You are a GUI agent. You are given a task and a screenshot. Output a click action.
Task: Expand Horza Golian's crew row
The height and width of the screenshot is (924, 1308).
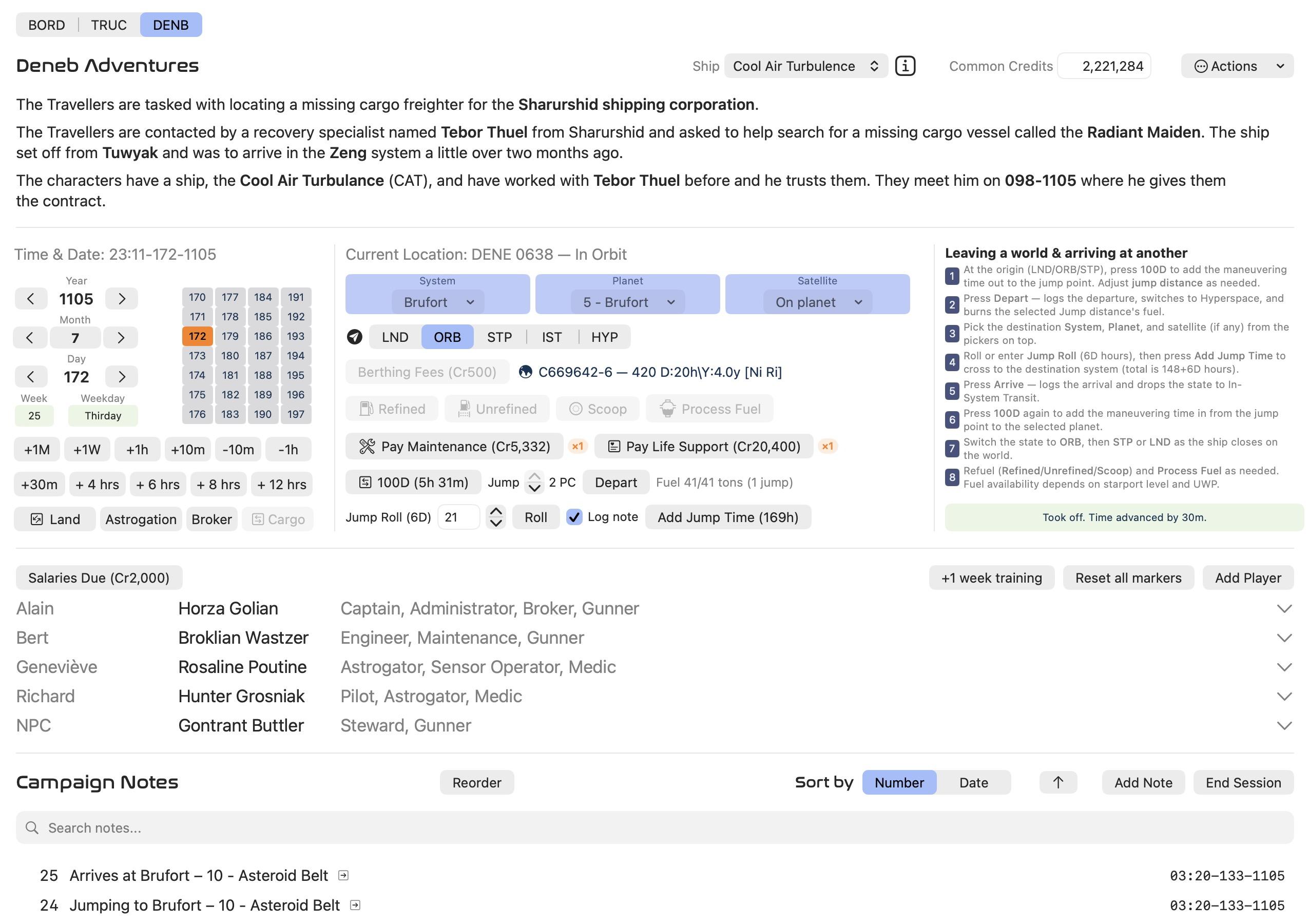point(1284,608)
